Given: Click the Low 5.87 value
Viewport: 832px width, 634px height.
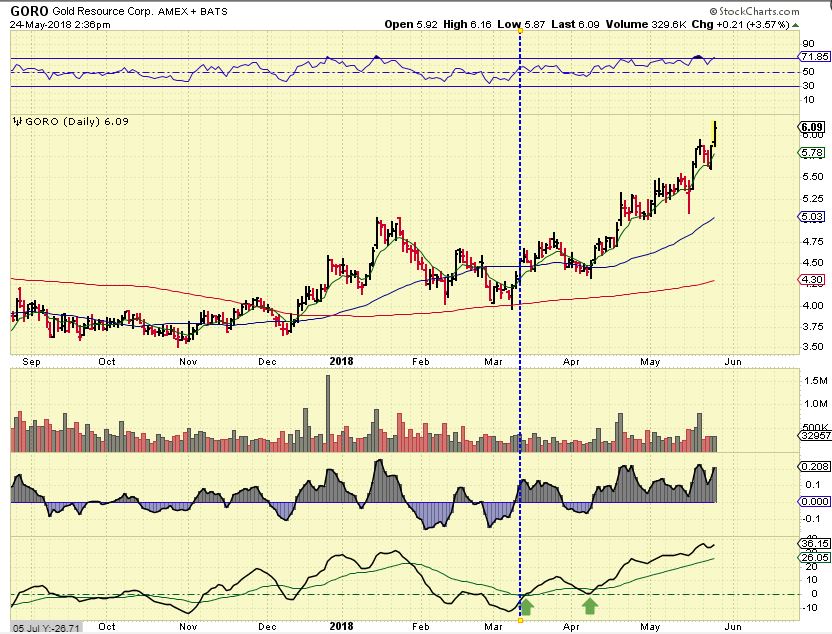Looking at the screenshot, I should pyautogui.click(x=521, y=24).
